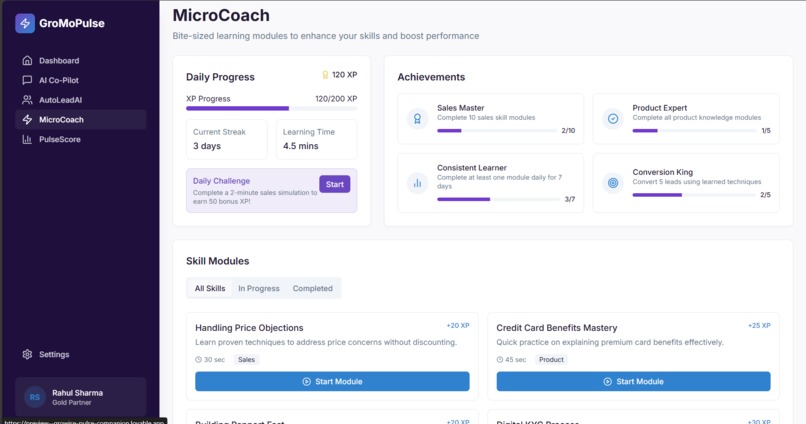This screenshot has width=806, height=424.
Task: Open Dashboard via its home icon
Action: tap(27, 61)
